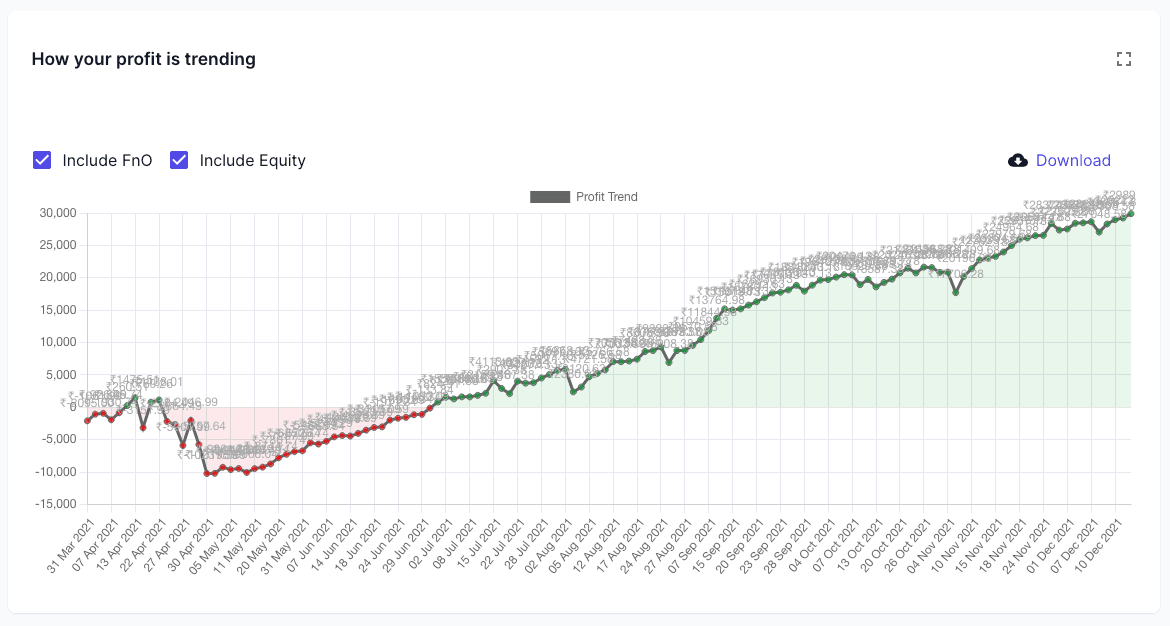Click the -15,000 y-axis label
This screenshot has height=626, width=1170.
tap(56, 504)
